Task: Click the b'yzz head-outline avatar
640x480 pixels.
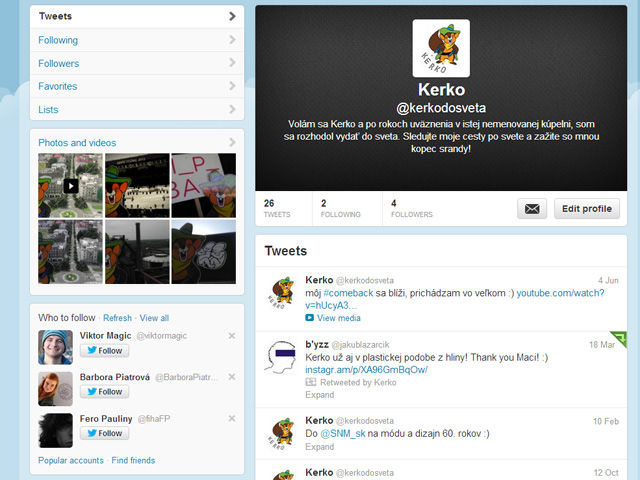Action: click(x=280, y=357)
